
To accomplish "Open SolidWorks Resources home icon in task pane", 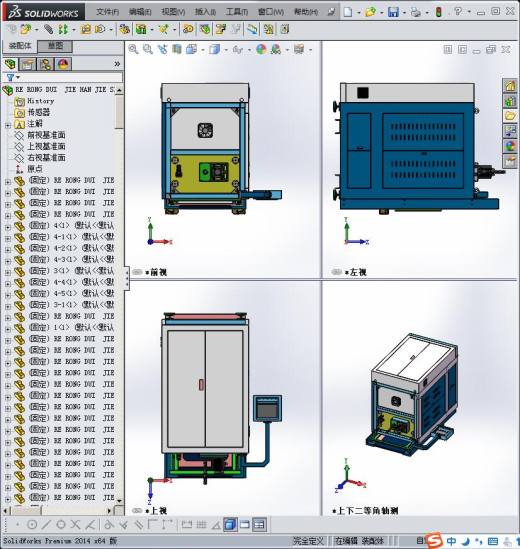I will (510, 85).
